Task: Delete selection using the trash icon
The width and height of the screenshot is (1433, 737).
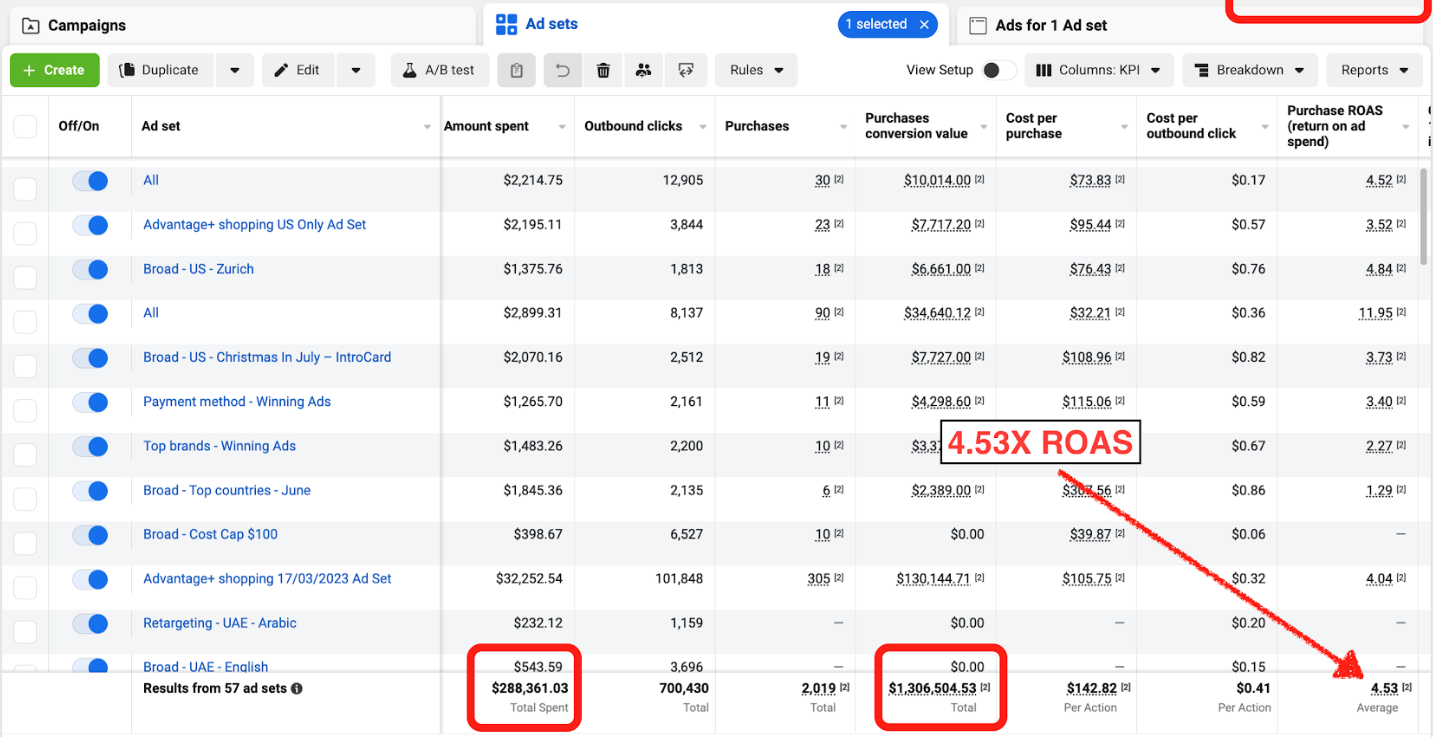Action: pyautogui.click(x=602, y=69)
